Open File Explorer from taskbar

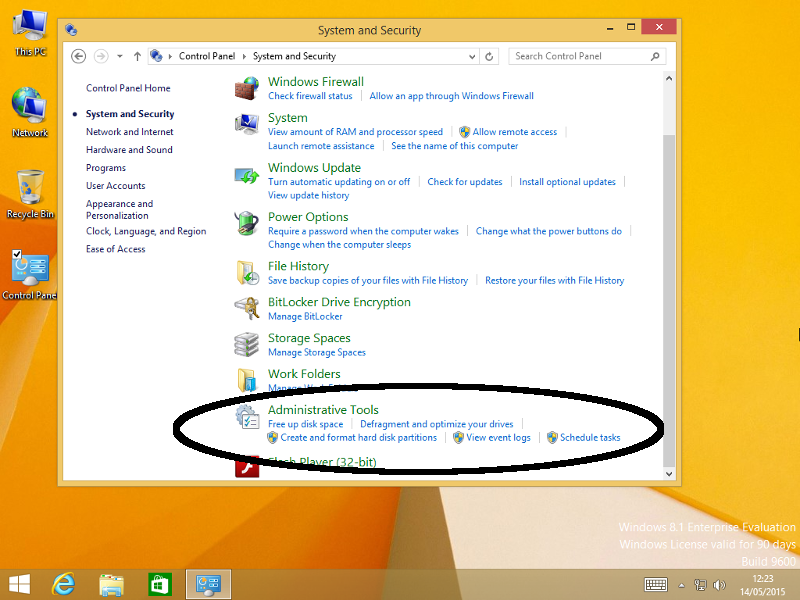click(x=111, y=585)
